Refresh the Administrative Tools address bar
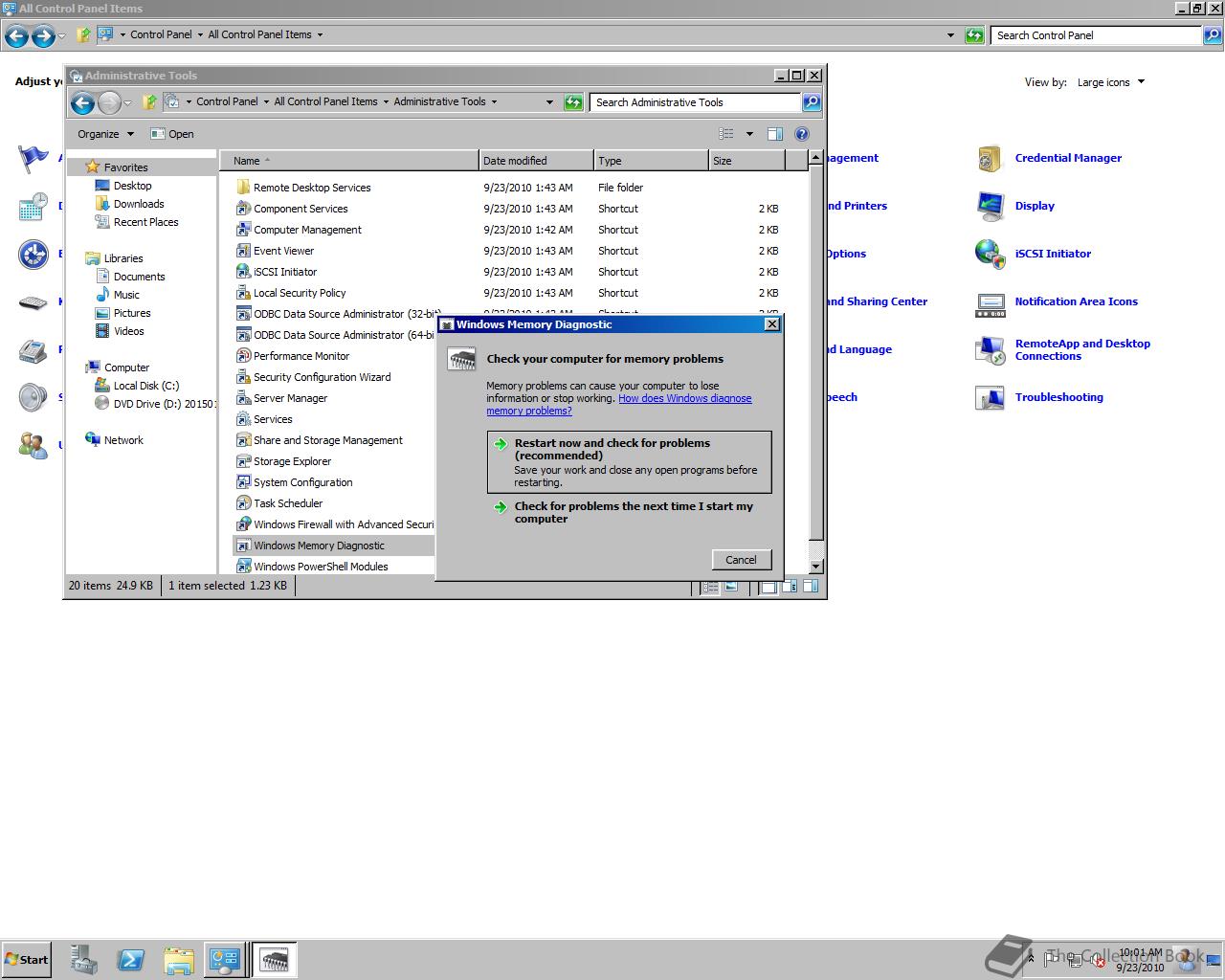Image resolution: width=1225 pixels, height=980 pixels. pyautogui.click(x=573, y=102)
